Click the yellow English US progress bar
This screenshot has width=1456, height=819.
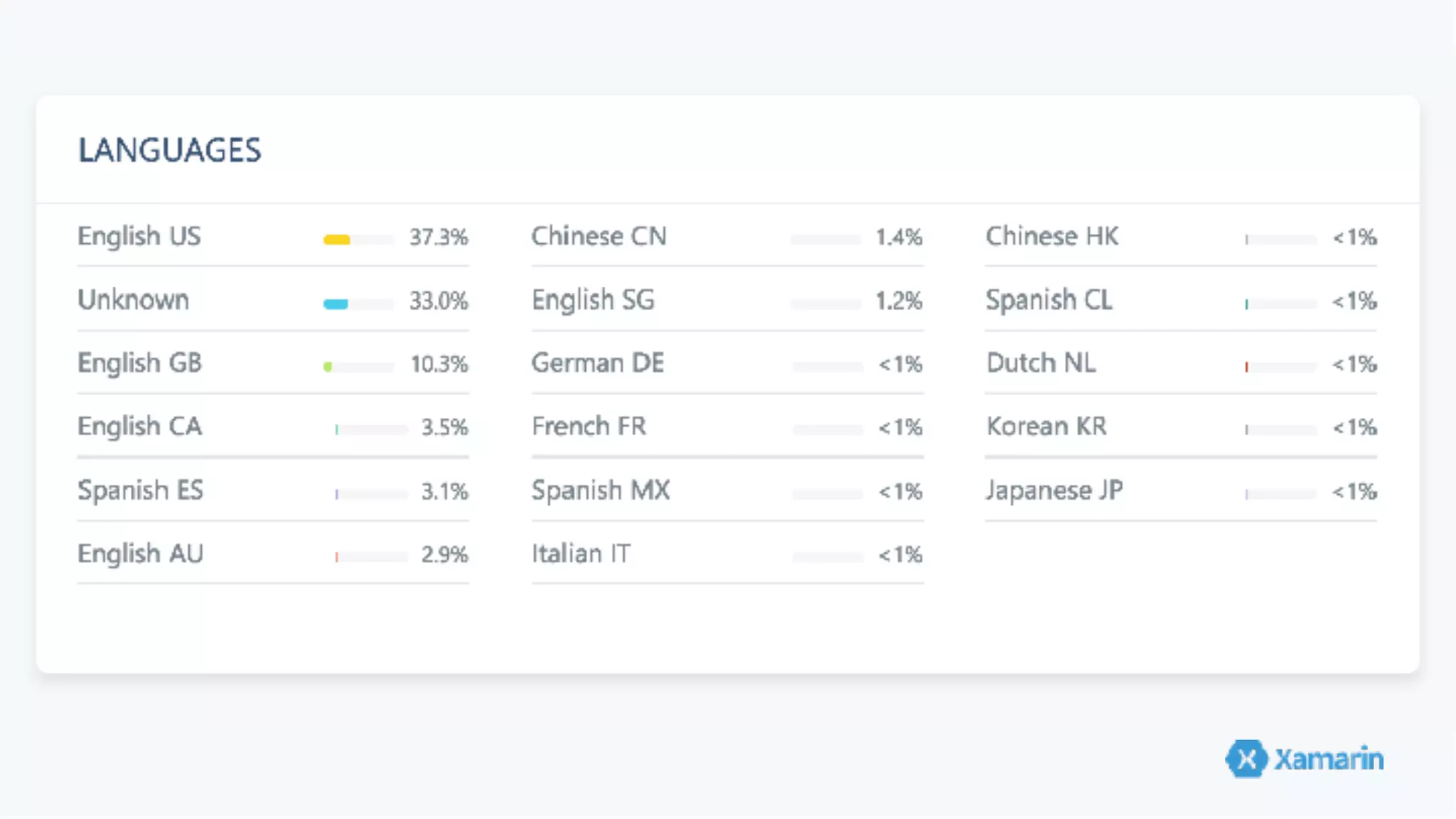click(x=337, y=240)
